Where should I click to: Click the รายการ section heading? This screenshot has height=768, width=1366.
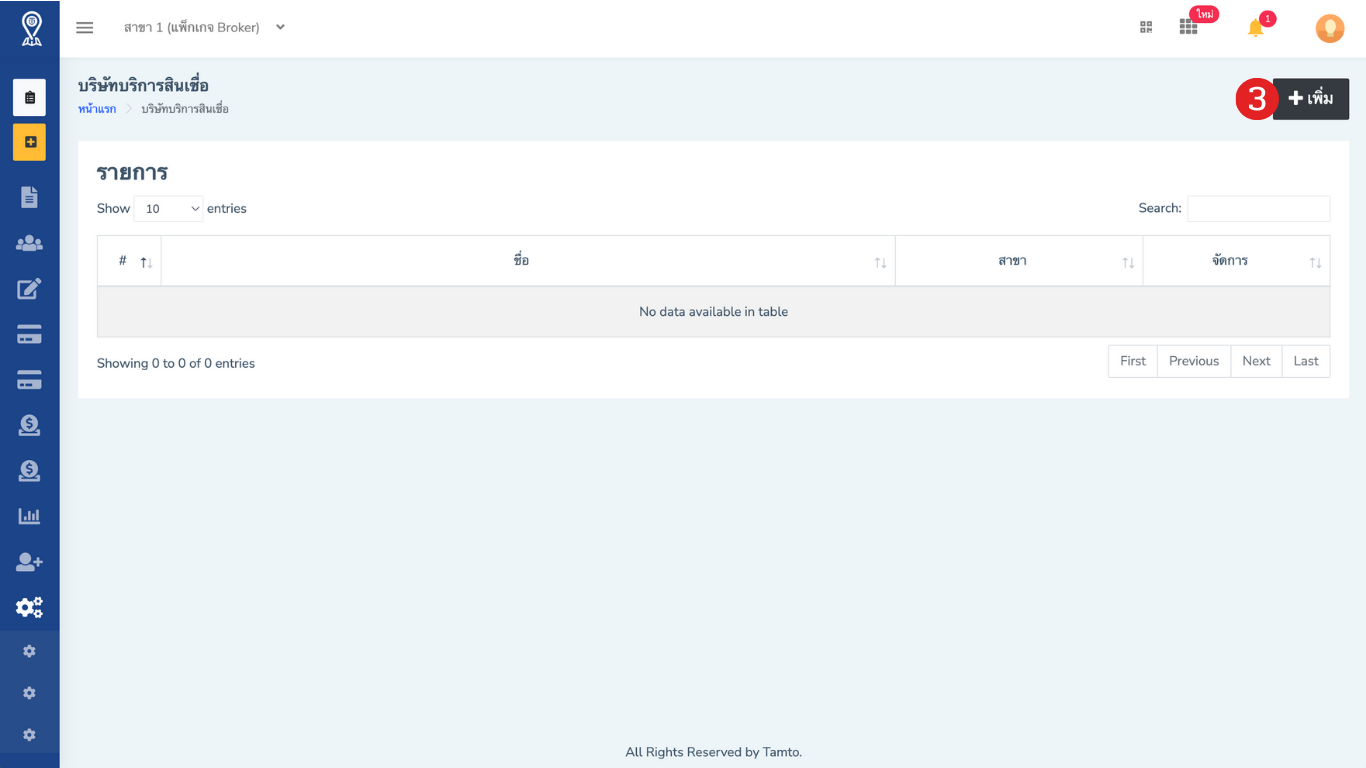tap(132, 172)
